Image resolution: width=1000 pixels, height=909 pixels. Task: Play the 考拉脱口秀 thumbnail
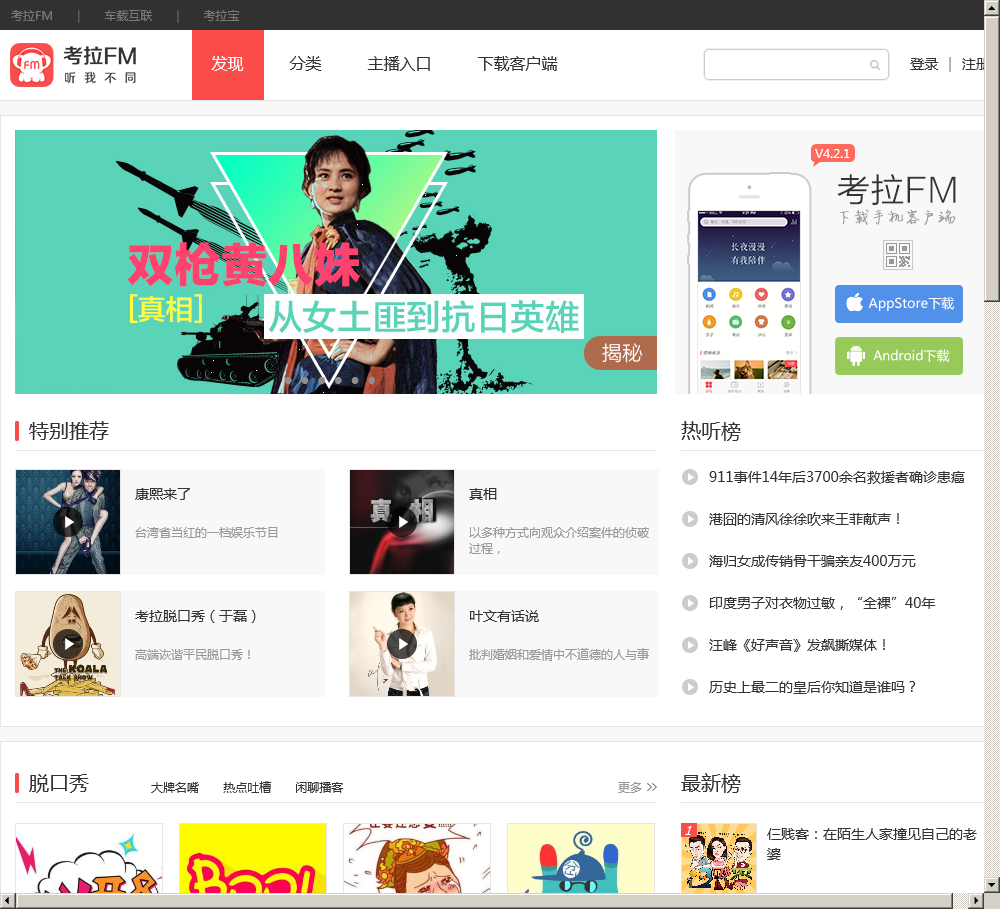click(x=68, y=644)
